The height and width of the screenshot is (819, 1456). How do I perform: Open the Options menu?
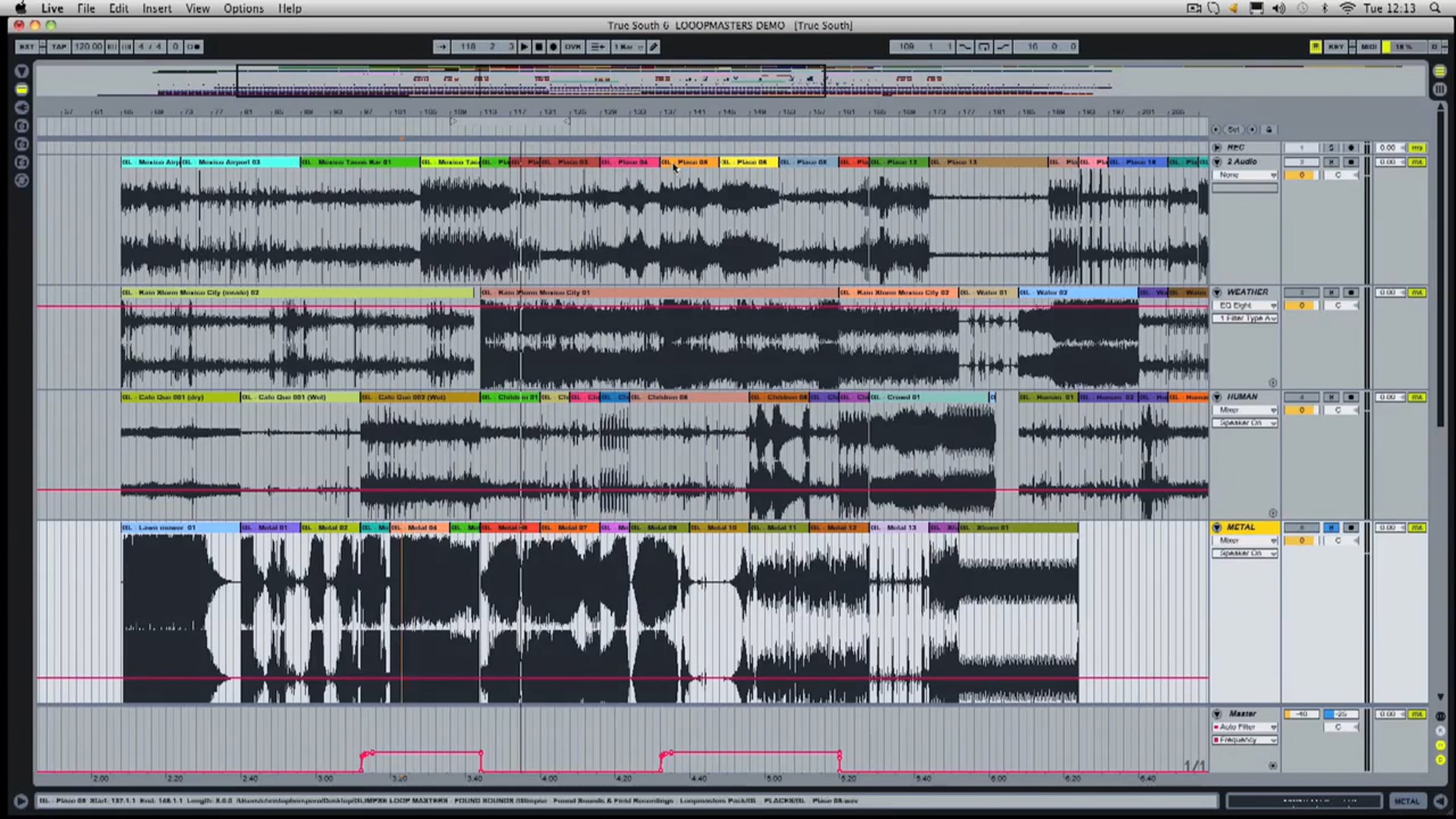243,8
